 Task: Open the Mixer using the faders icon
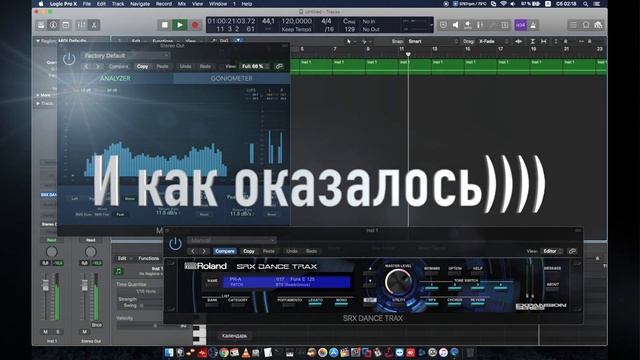coord(82,25)
